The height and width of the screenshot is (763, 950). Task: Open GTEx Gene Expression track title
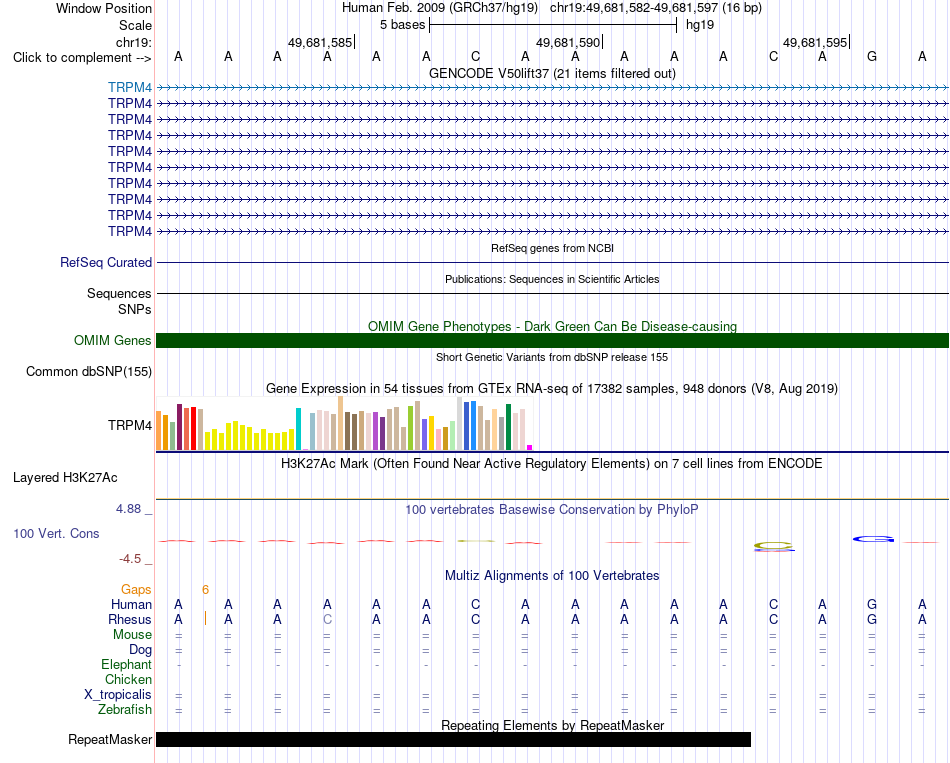(x=552, y=388)
